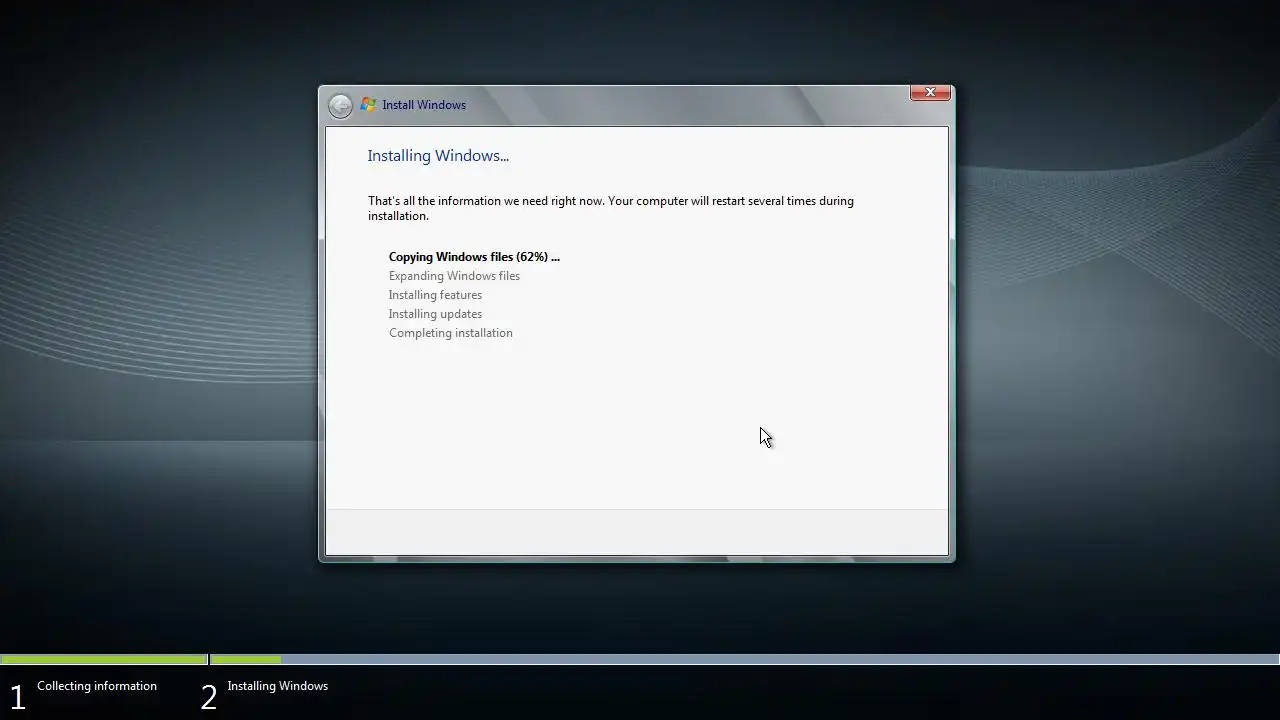Click the 'Install Windows' title text
This screenshot has width=1280, height=720.
(x=424, y=105)
